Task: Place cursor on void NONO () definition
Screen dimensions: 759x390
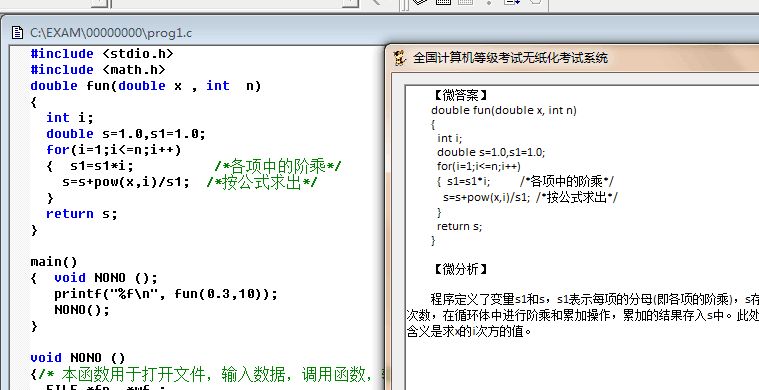Action: (78, 358)
